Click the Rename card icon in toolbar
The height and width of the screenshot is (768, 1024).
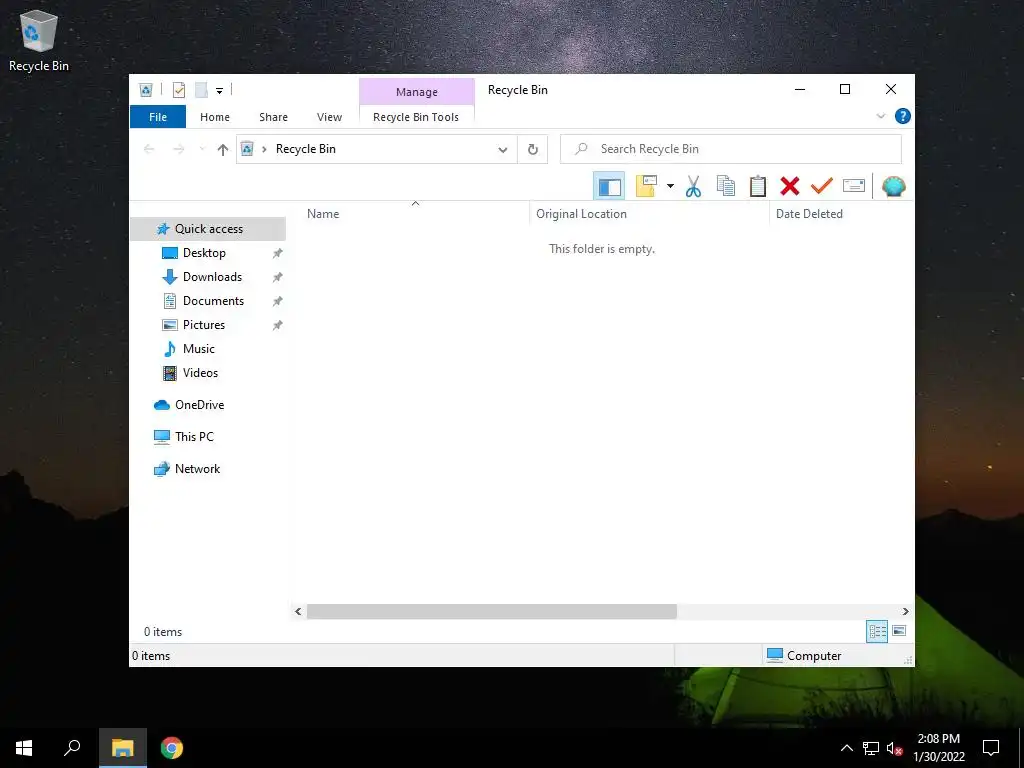(854, 186)
